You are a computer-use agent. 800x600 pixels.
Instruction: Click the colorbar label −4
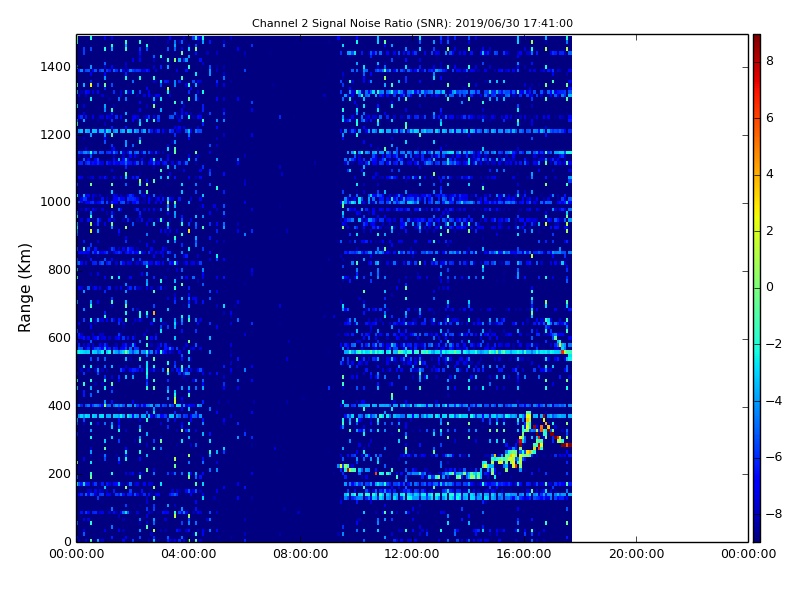pos(773,401)
